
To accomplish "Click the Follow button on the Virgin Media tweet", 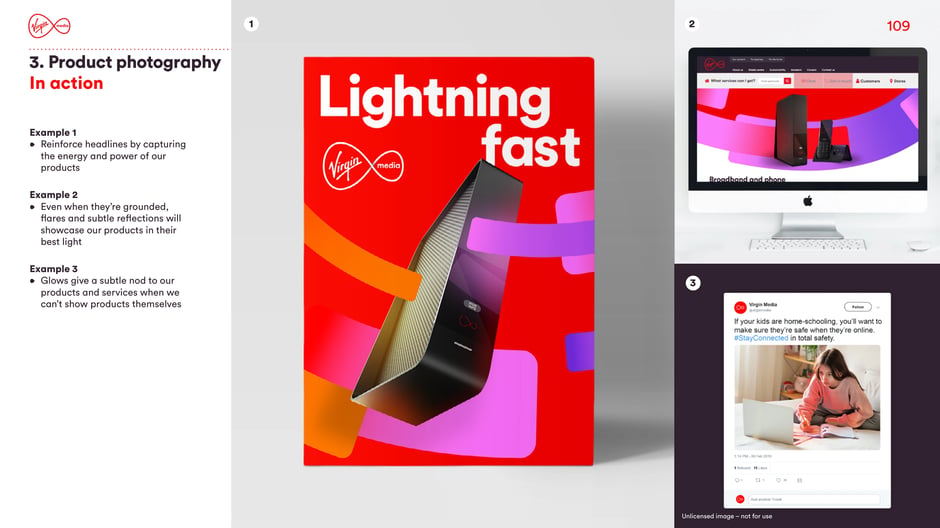I will 858,307.
